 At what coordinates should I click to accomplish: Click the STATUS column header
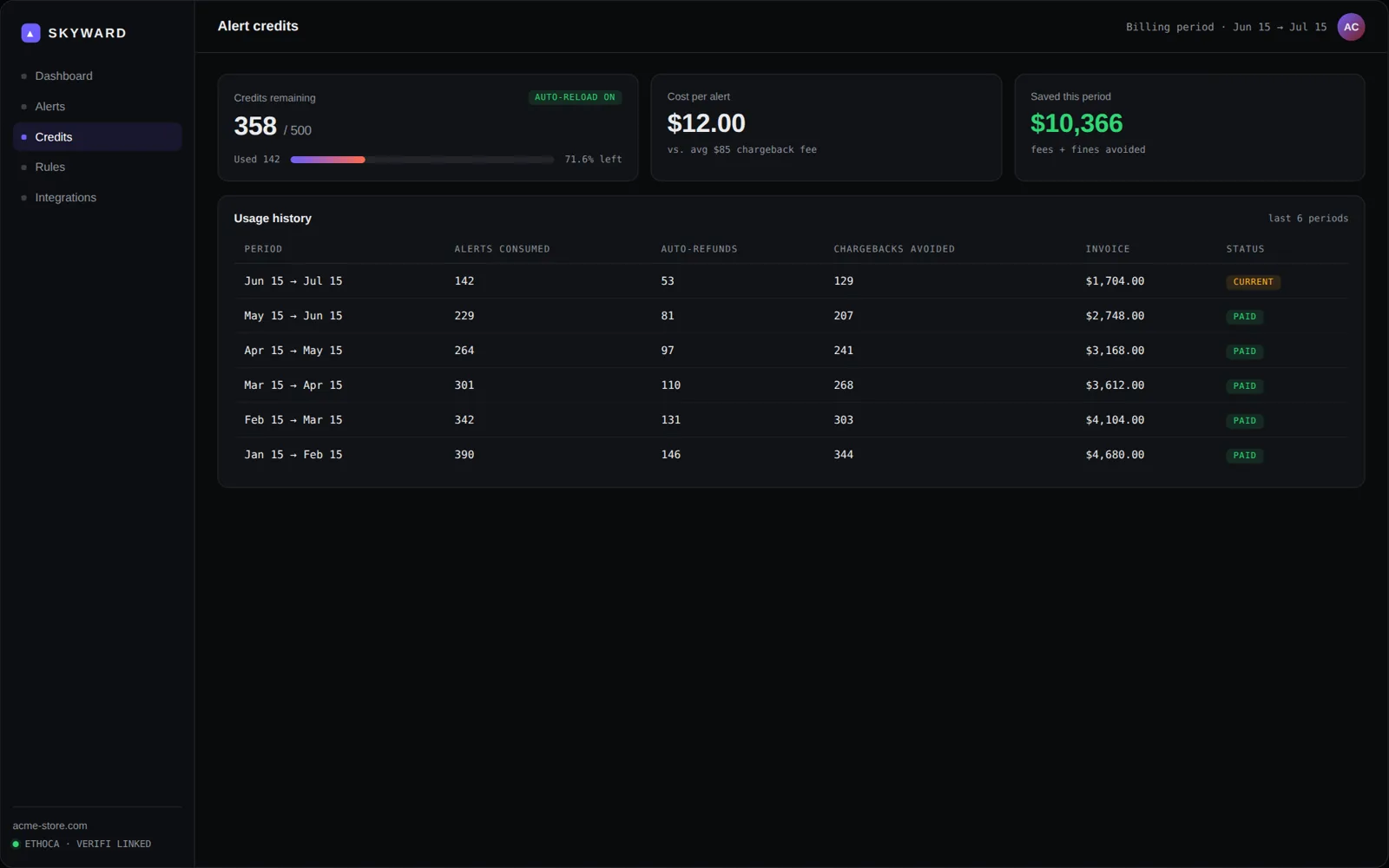[1245, 249]
